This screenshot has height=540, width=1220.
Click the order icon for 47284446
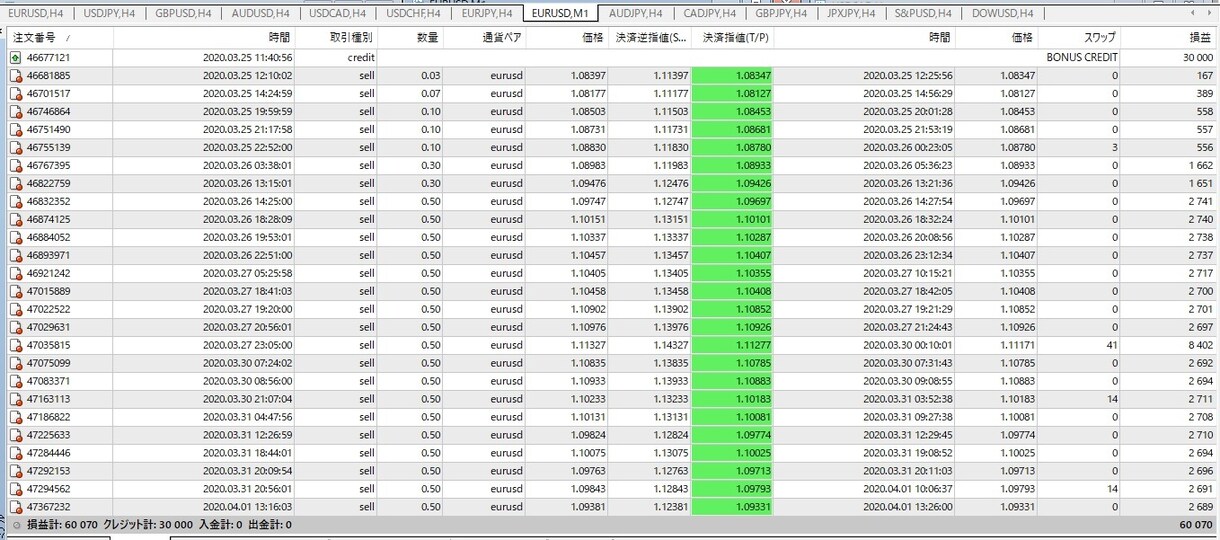coord(15,454)
